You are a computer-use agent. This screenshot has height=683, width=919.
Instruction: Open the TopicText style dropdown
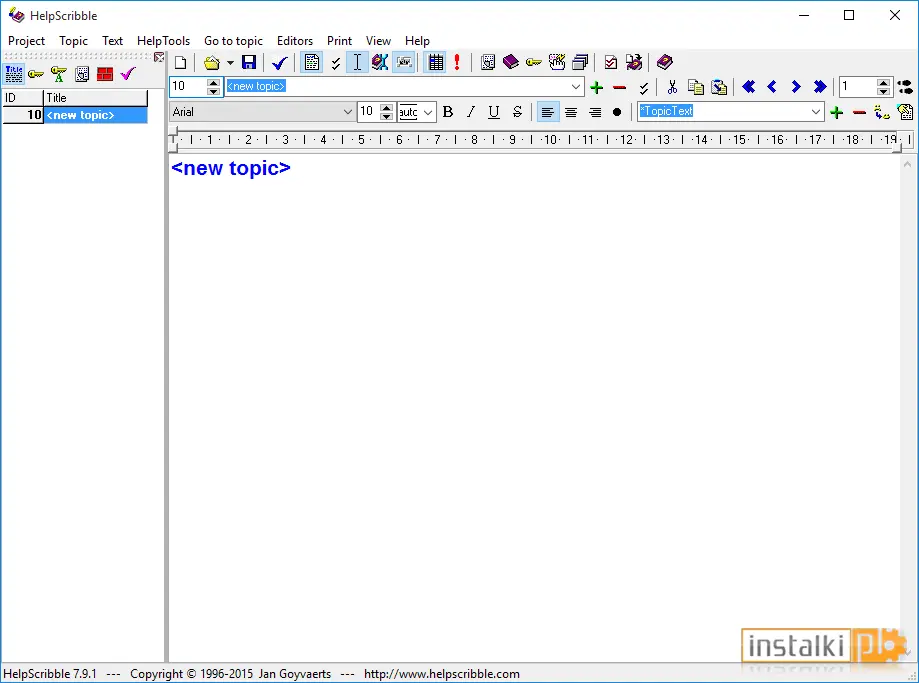(x=815, y=111)
